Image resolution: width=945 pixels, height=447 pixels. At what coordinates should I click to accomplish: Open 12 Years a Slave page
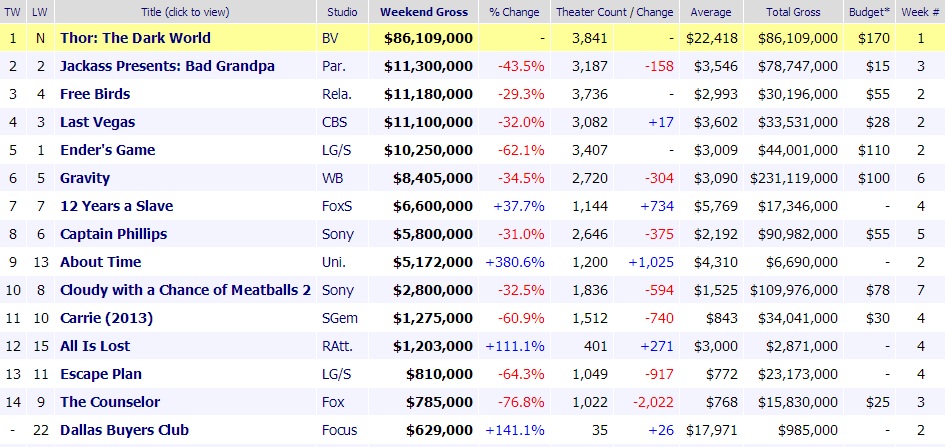[x=116, y=206]
